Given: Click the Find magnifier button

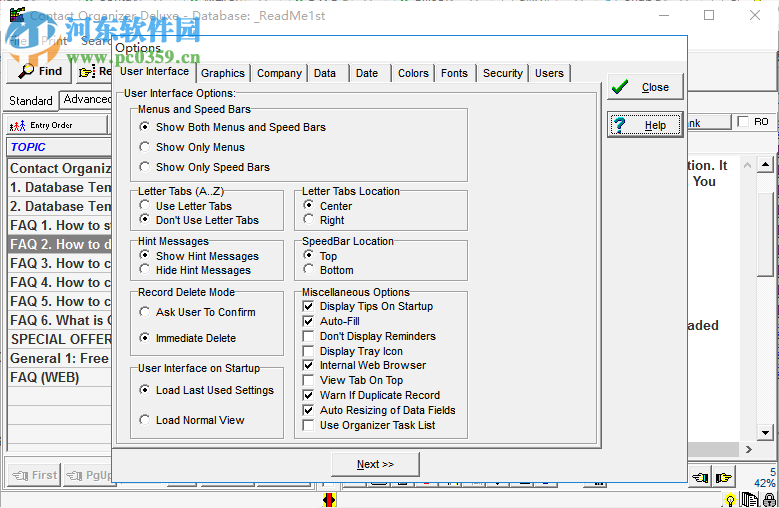Looking at the screenshot, I should (x=40, y=72).
